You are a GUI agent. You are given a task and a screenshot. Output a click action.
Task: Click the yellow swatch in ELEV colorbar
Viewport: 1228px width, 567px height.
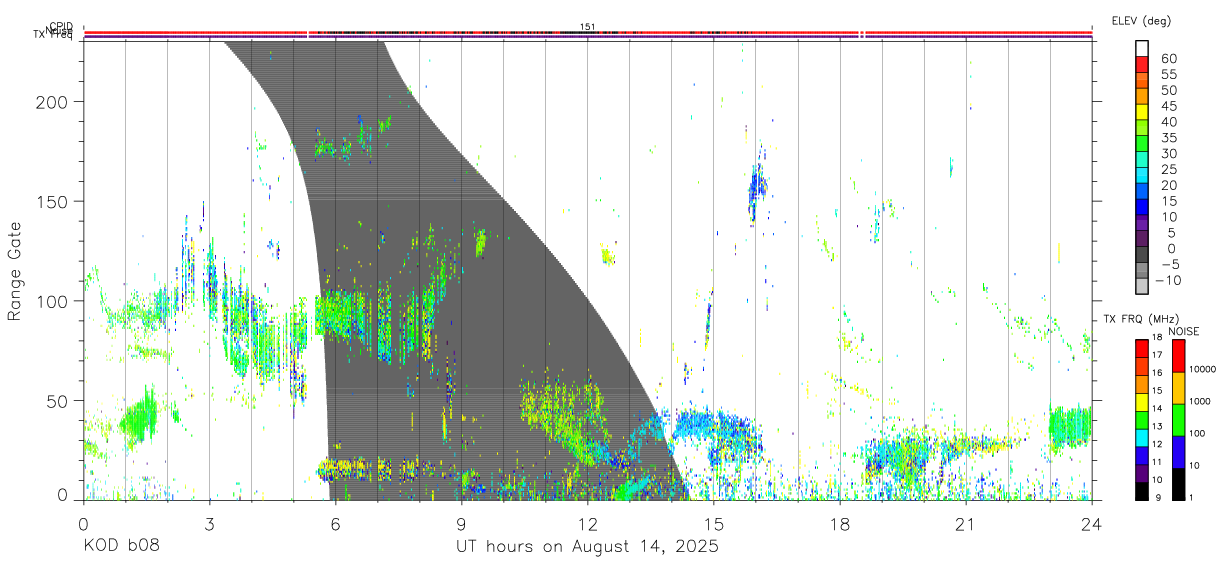point(1141,112)
